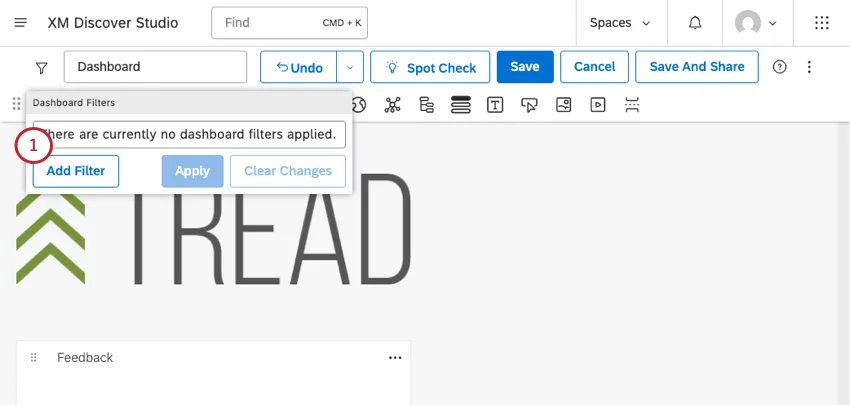Click Clear Changes
The width and height of the screenshot is (850, 405).
click(288, 171)
